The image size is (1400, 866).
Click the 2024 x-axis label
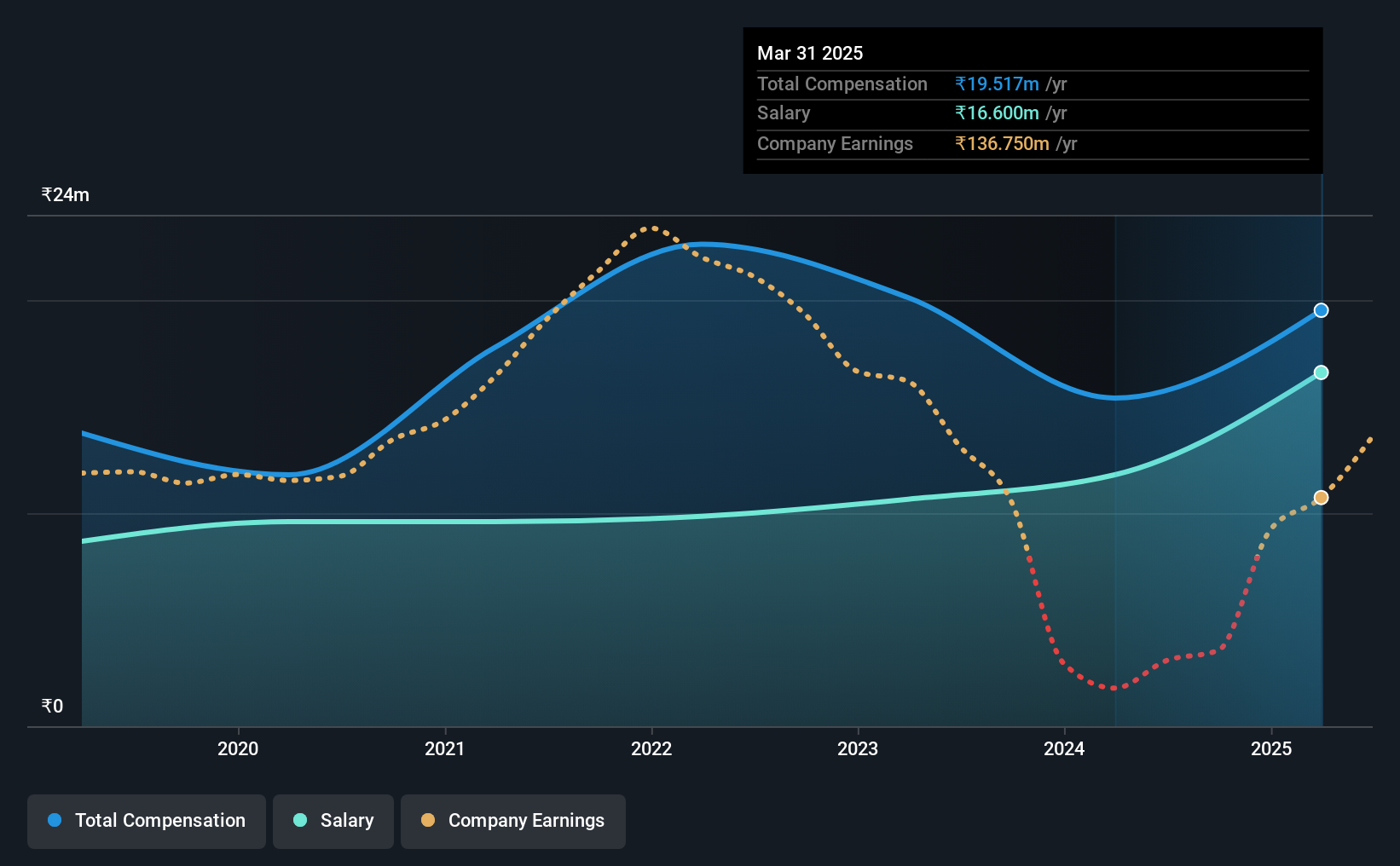pyautogui.click(x=1064, y=748)
